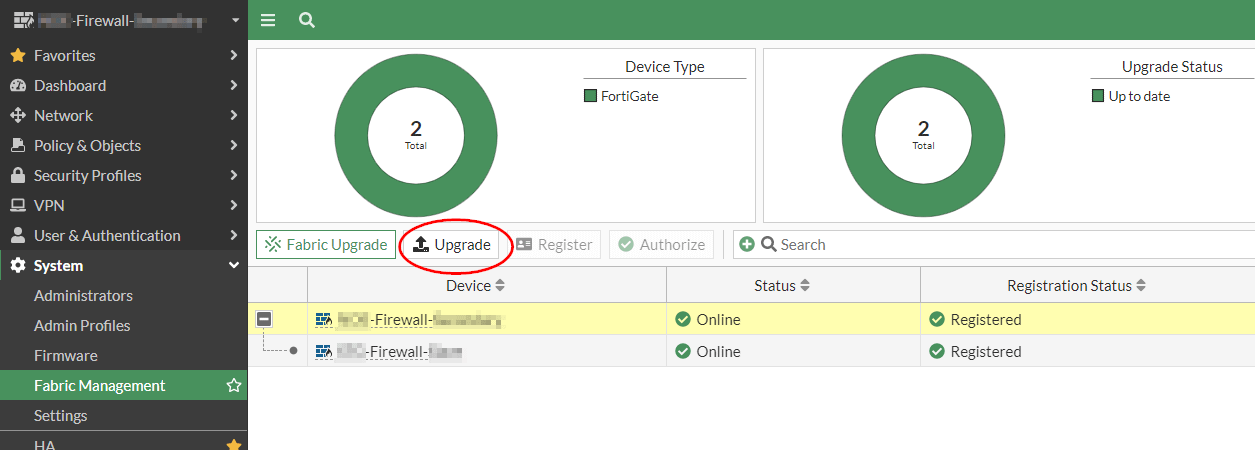Open the hamburger menu toggle icon

[267, 20]
